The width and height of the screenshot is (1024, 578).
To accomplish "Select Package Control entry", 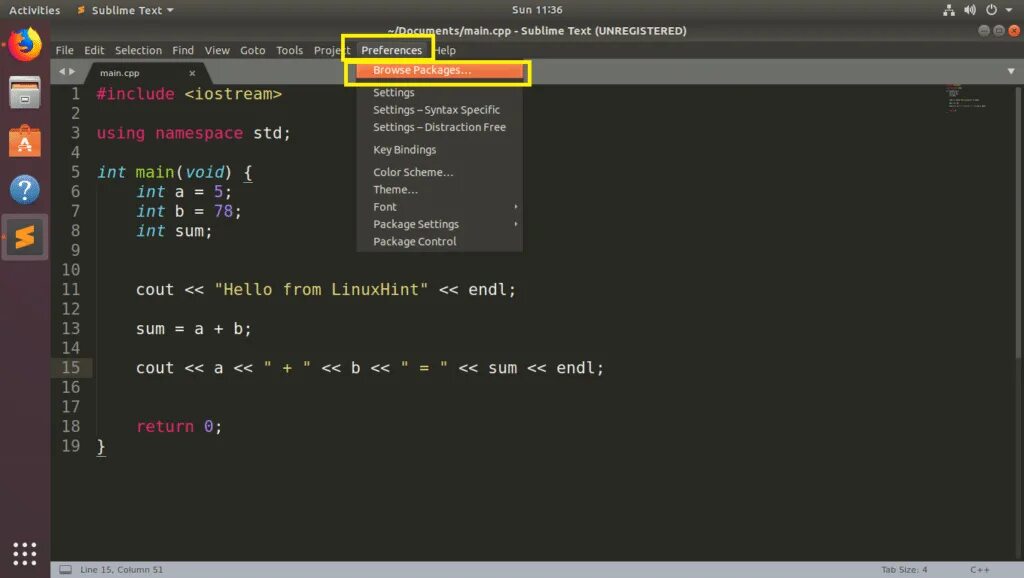I will 440,242.
